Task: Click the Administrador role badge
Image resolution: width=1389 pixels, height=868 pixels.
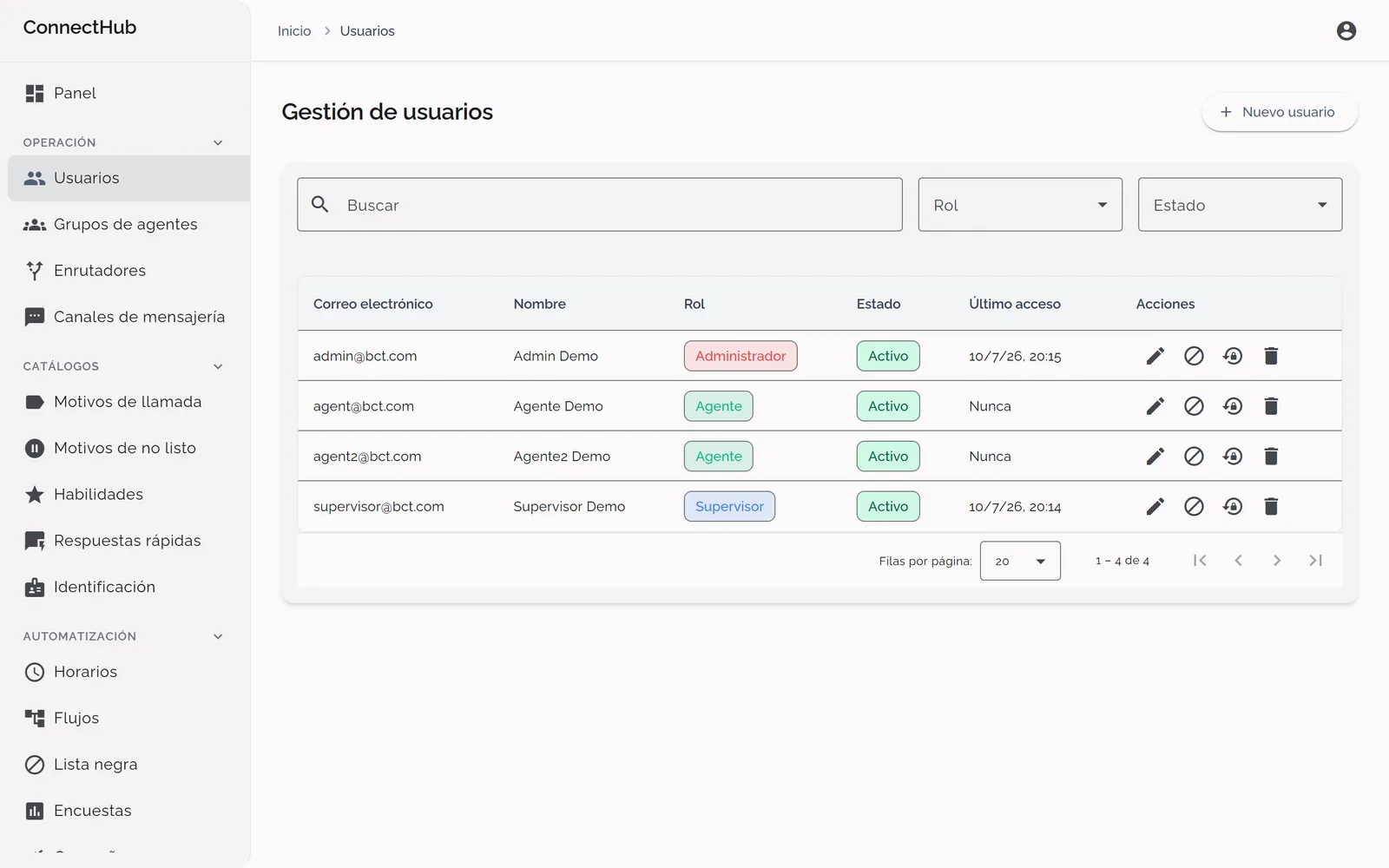Action: (741, 356)
